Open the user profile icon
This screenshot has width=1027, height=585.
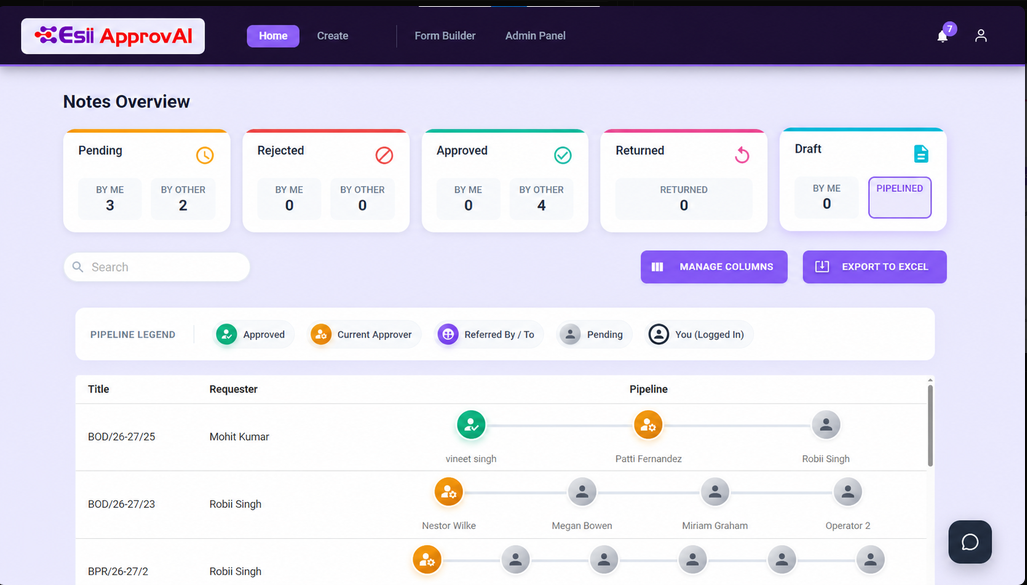980,36
